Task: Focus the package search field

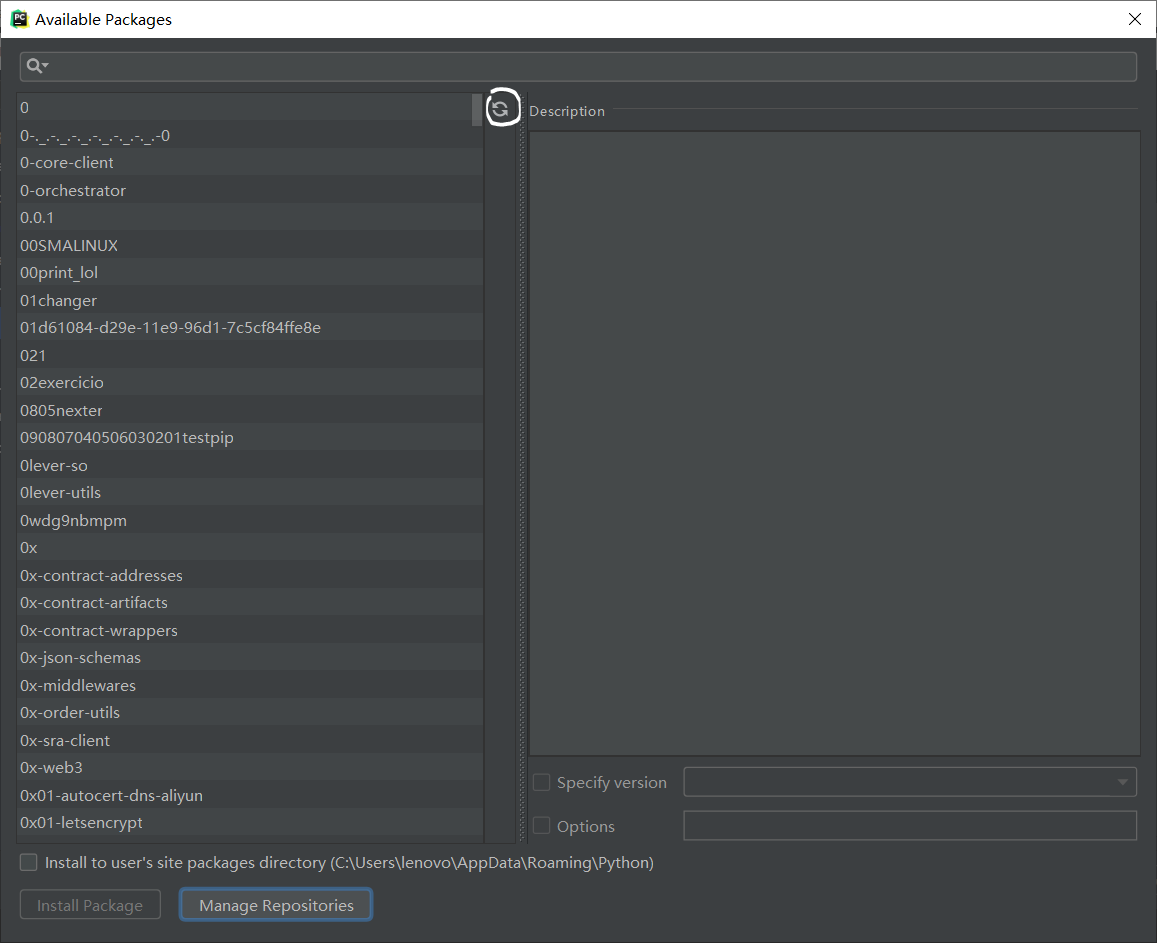Action: coord(578,66)
